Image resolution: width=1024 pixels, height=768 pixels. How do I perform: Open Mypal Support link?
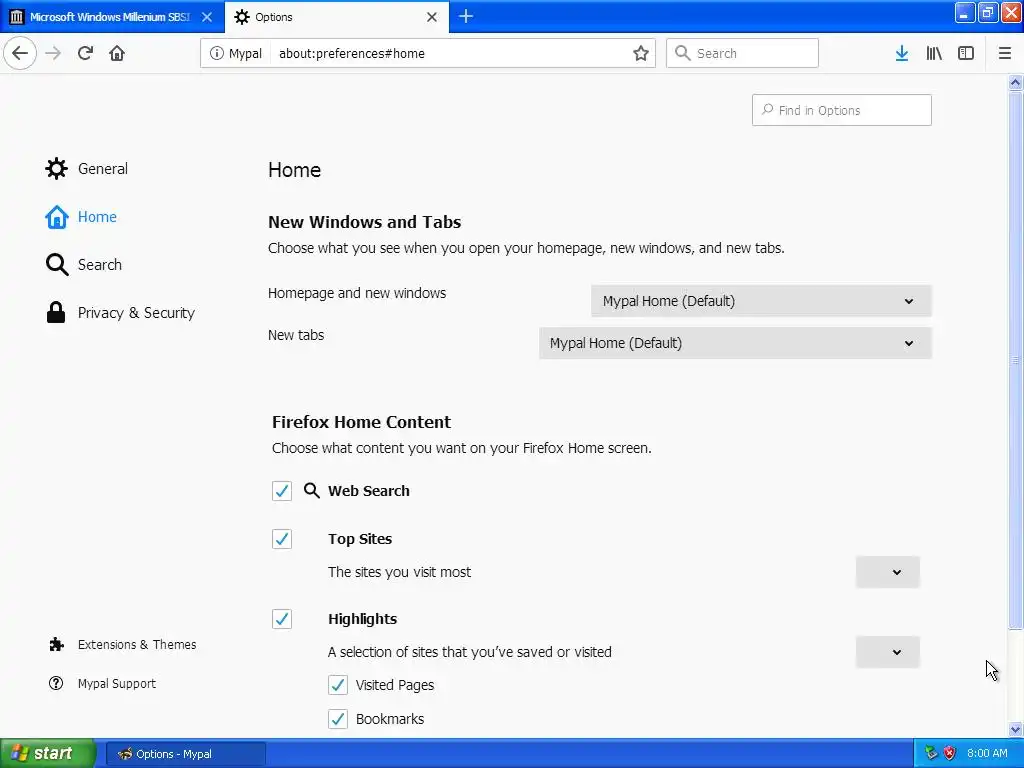point(103,683)
